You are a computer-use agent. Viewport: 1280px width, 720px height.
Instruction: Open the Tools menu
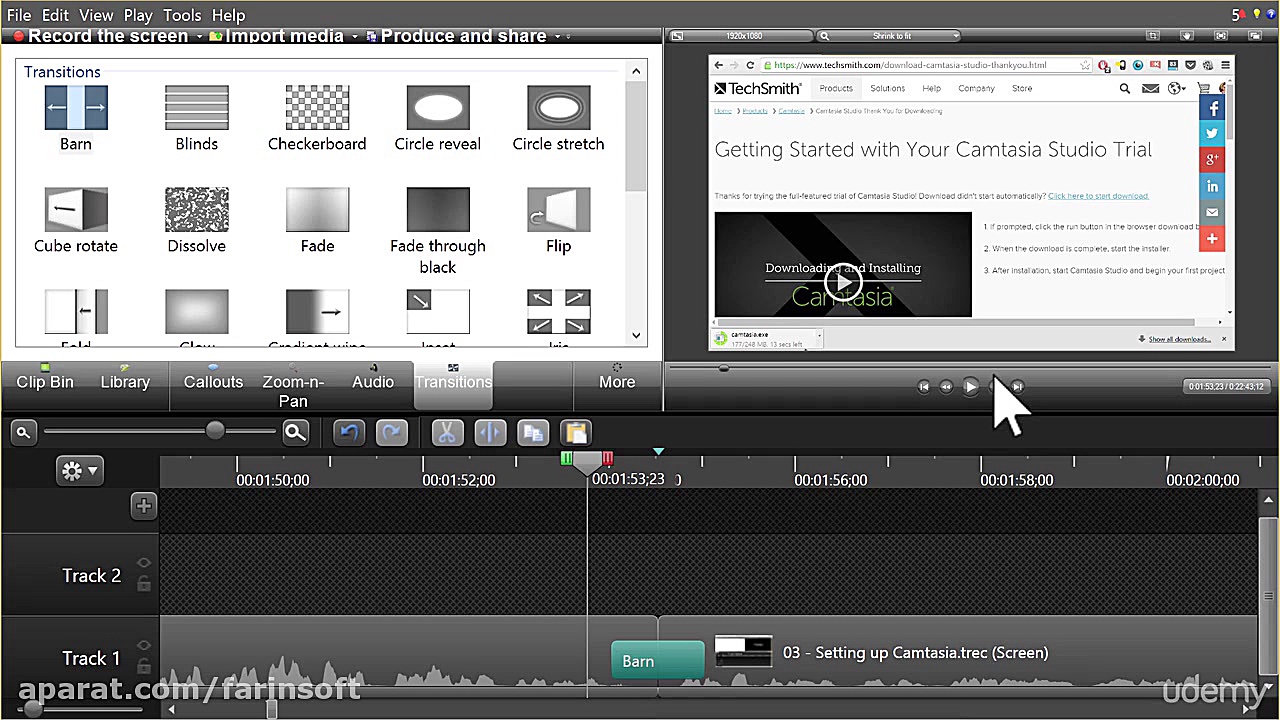point(182,15)
